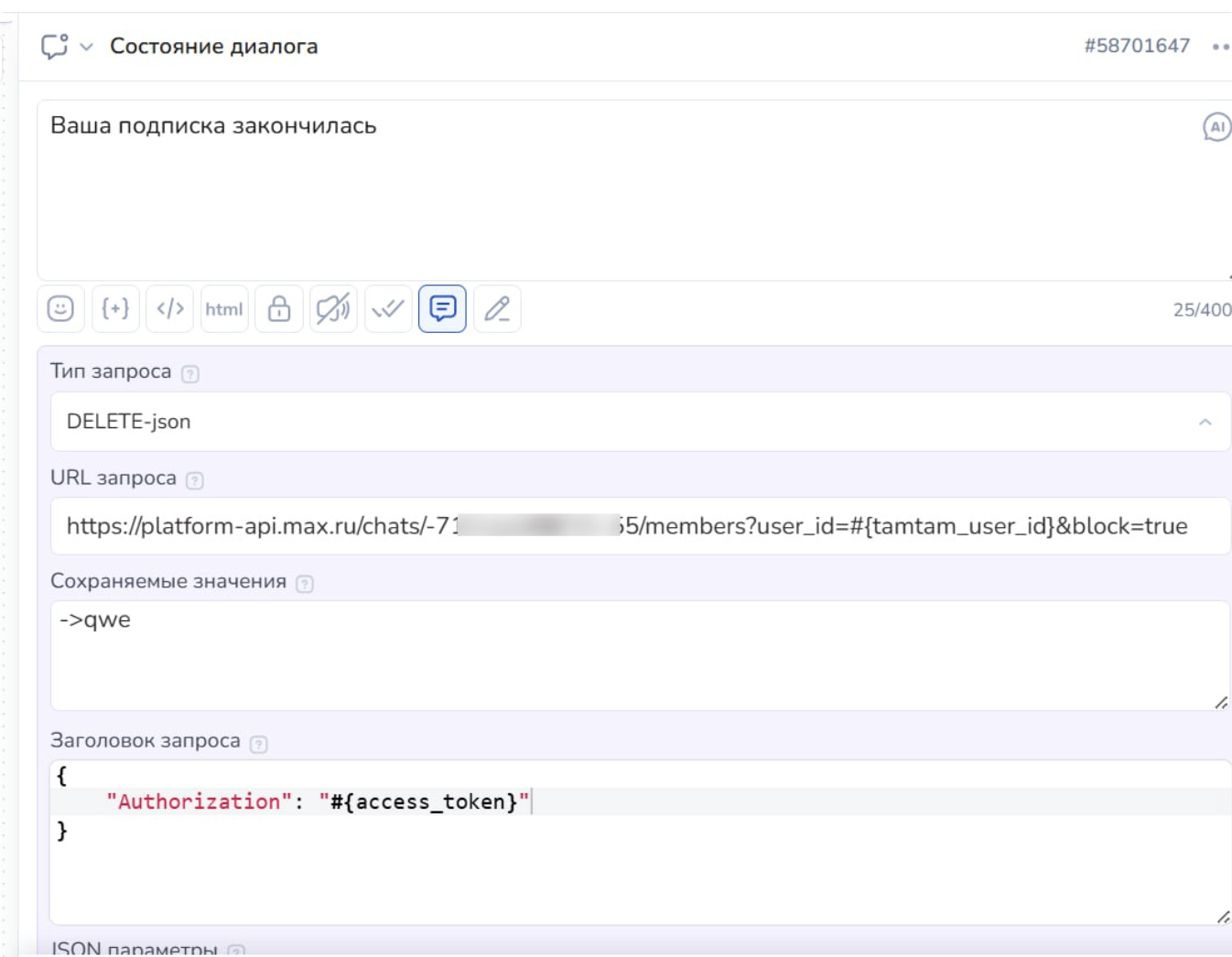Screen dimensions: 1232x957
Task: Toggle the muted message notification icon
Action: pyautogui.click(x=333, y=309)
